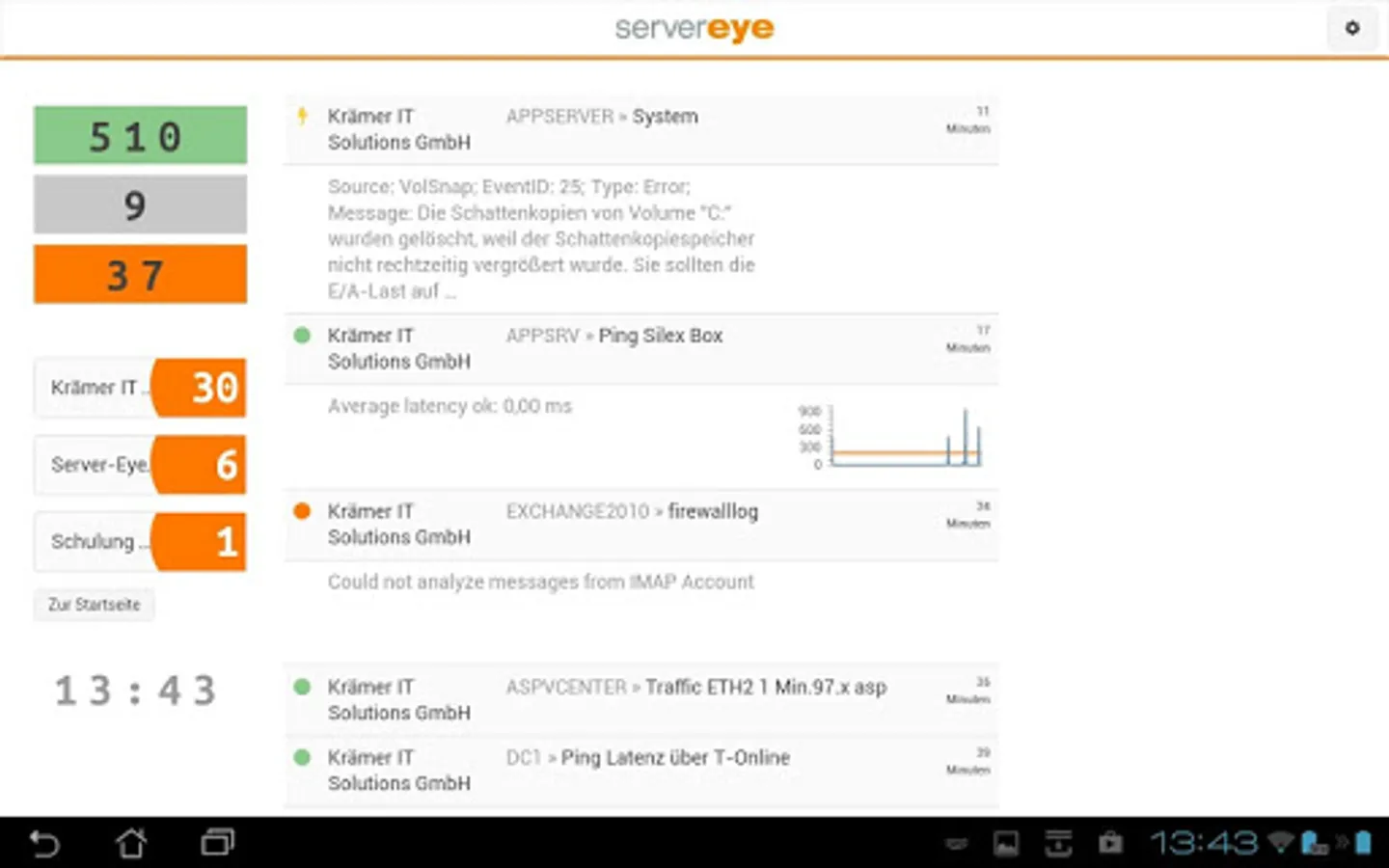1389x868 pixels.
Task: Select the Schulung customer with 1 alert
Action: click(x=141, y=542)
